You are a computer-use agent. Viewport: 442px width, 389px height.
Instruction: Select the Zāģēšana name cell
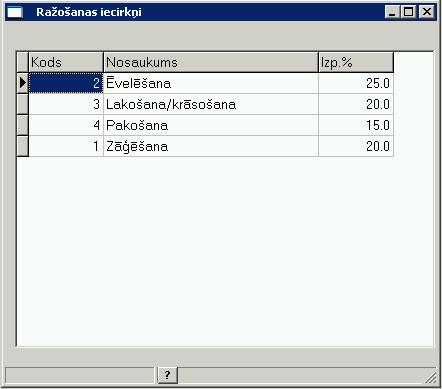click(211, 146)
